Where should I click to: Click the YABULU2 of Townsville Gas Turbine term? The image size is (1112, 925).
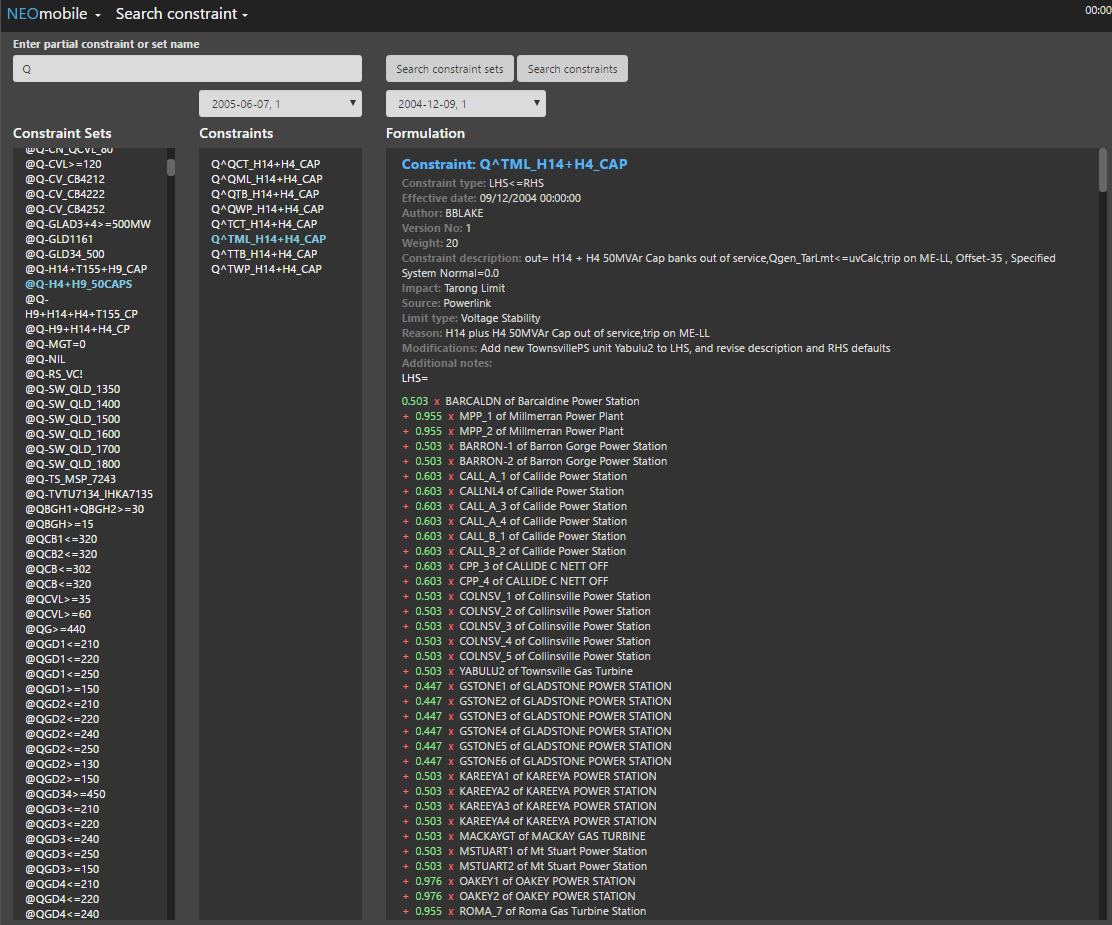tap(546, 671)
